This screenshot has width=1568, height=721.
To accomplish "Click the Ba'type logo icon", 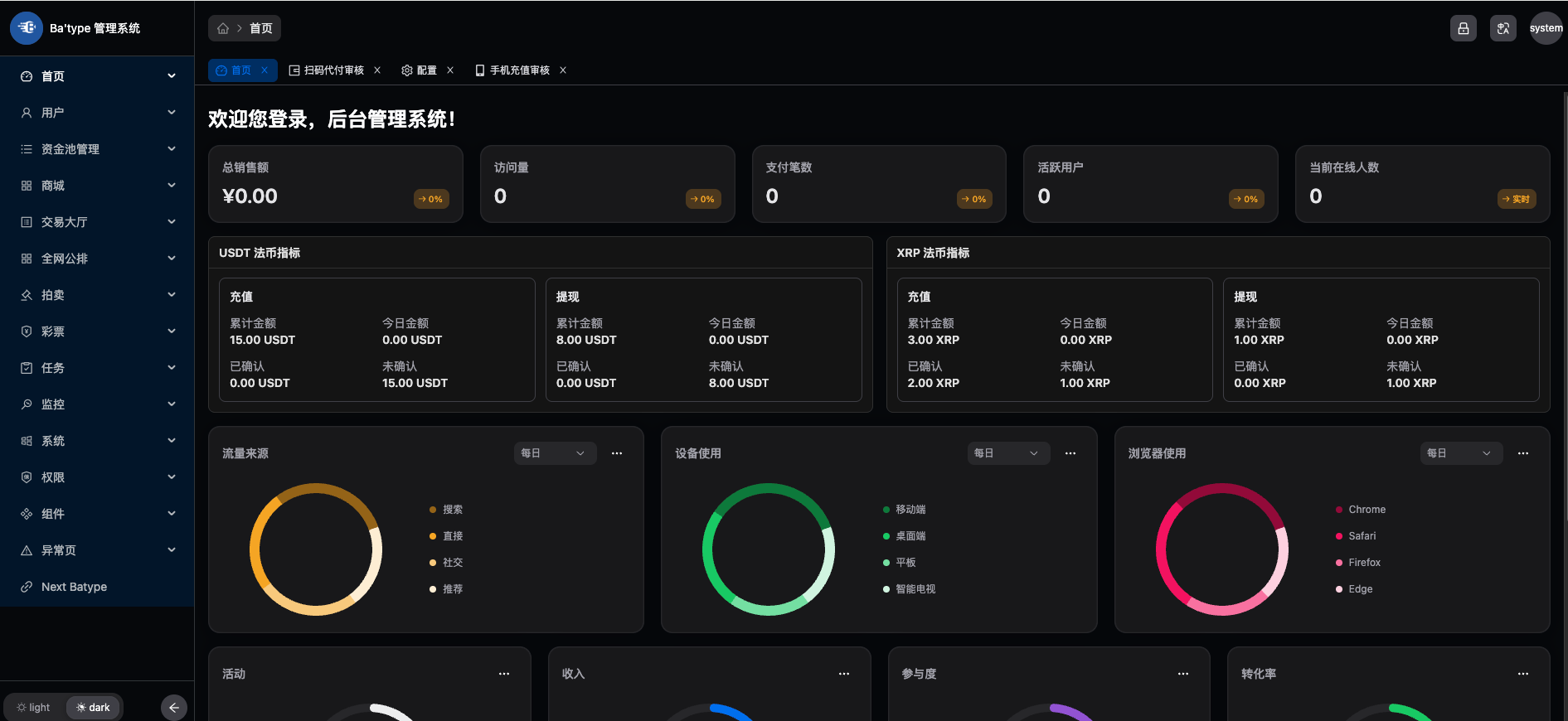I will pyautogui.click(x=27, y=28).
